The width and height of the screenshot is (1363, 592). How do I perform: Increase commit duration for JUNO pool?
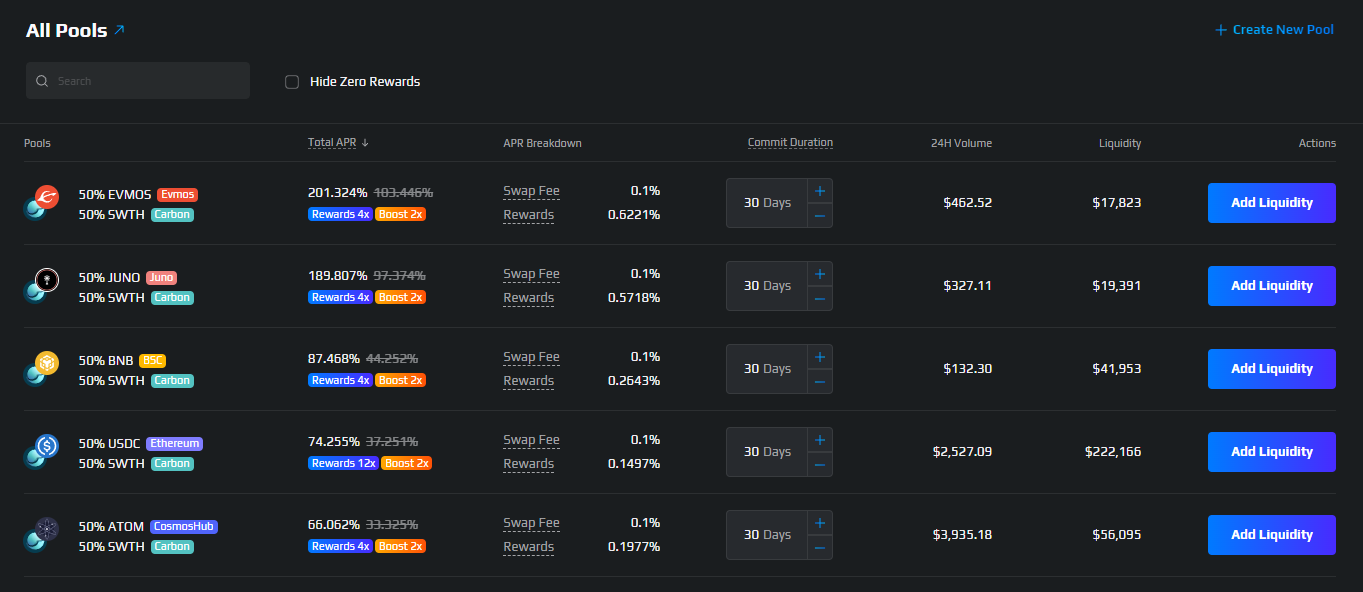(820, 273)
